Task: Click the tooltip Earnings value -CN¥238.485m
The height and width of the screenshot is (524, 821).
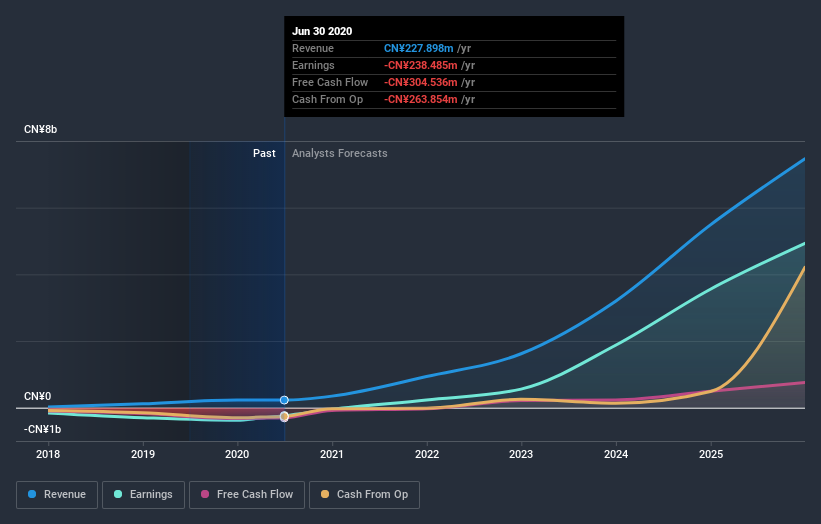Action: [x=420, y=65]
